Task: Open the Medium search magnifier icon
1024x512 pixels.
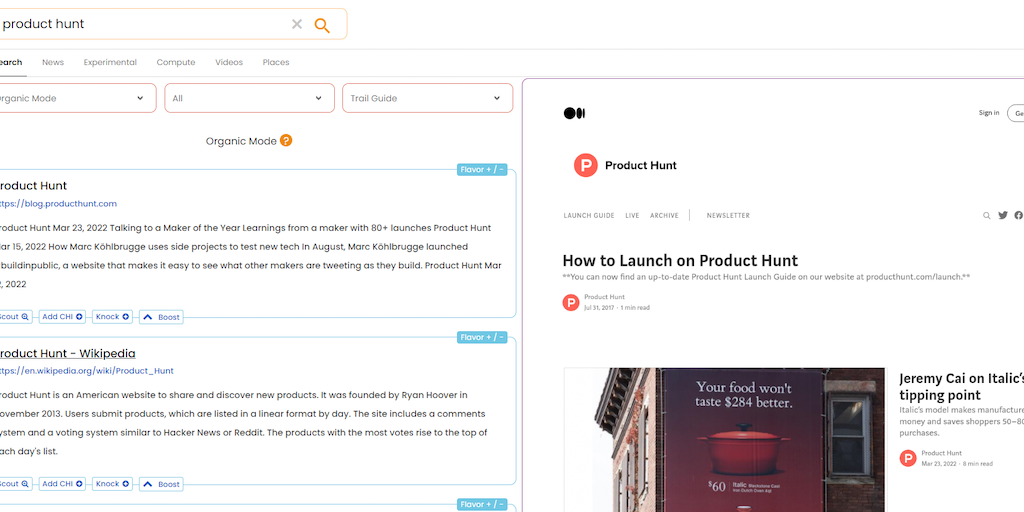Action: click(x=987, y=216)
